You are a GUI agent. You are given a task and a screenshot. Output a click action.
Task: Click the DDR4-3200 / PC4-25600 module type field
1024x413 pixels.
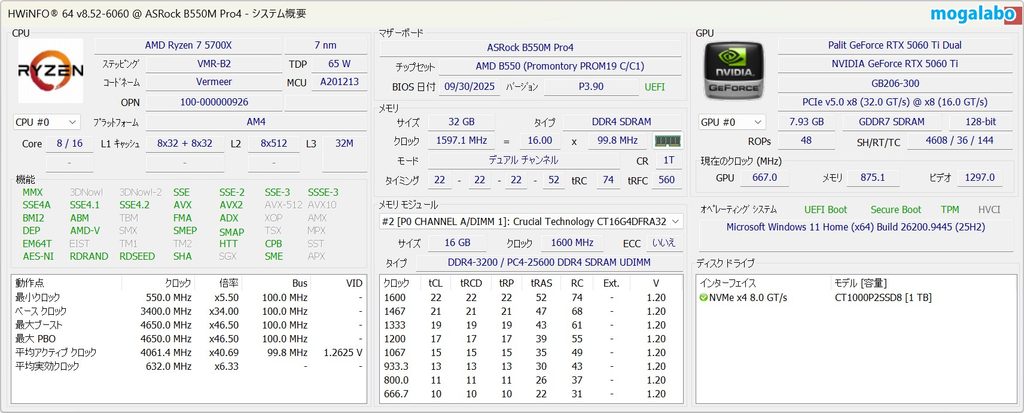[548, 262]
